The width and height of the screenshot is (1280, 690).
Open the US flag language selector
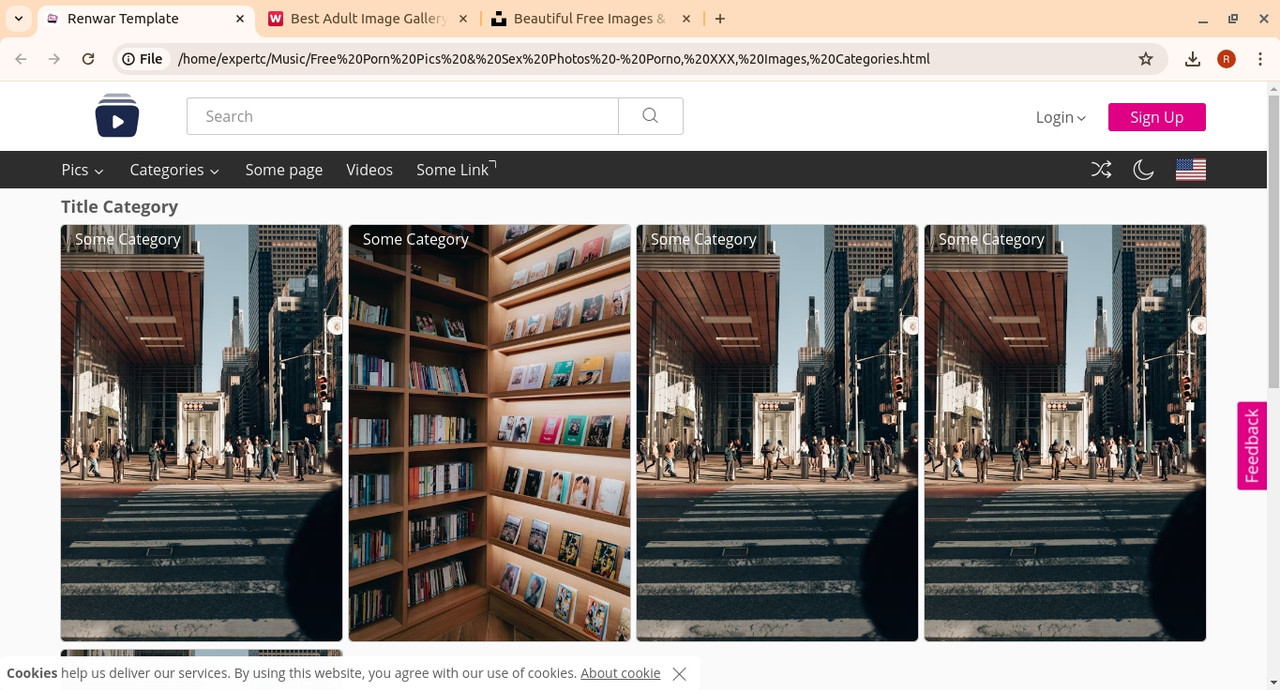pyautogui.click(x=1190, y=170)
